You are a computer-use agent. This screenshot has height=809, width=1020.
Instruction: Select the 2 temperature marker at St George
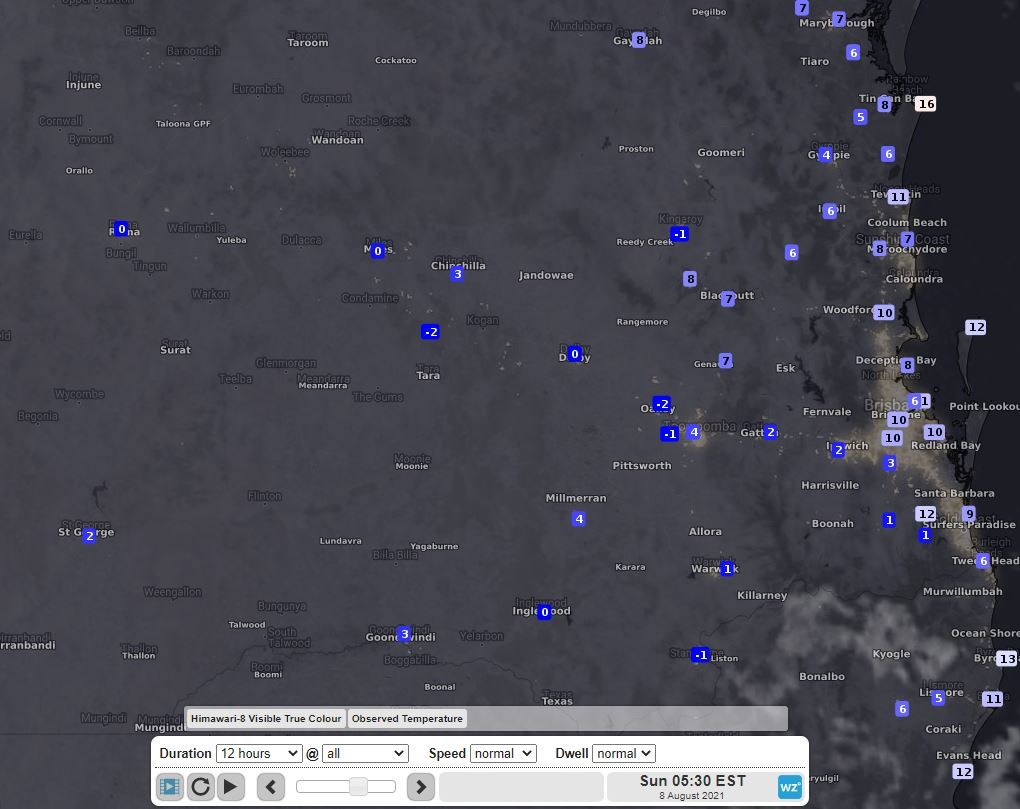89,536
